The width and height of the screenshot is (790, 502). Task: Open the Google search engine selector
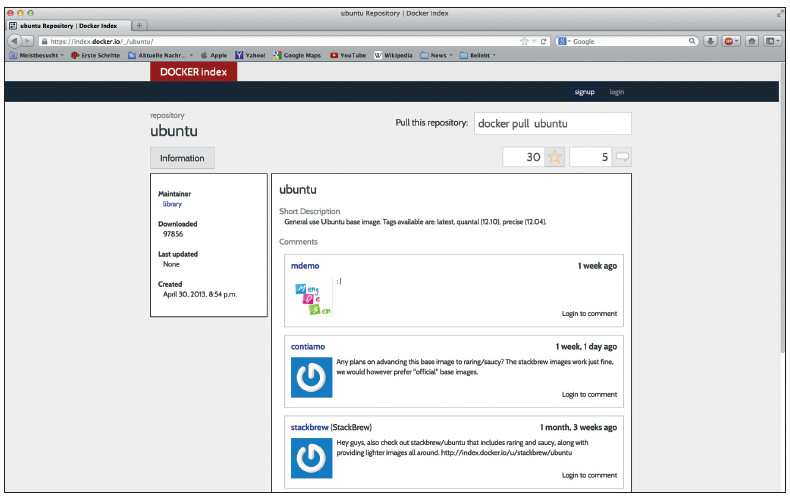(564, 41)
